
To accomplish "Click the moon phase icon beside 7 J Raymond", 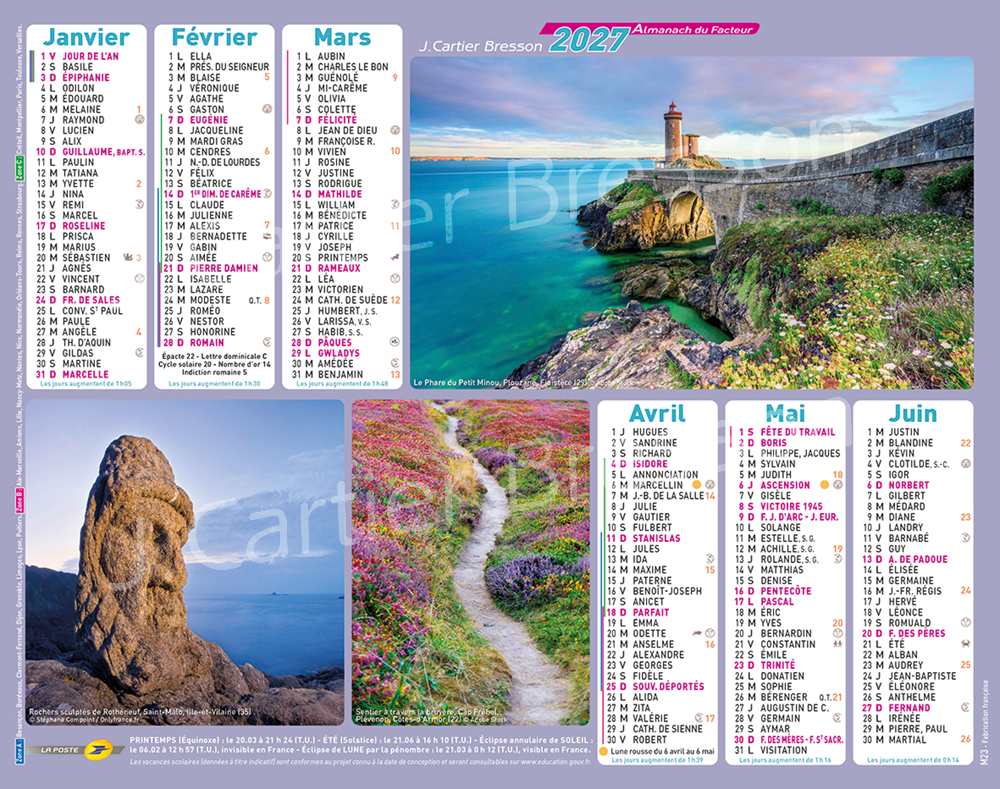I will (x=139, y=120).
